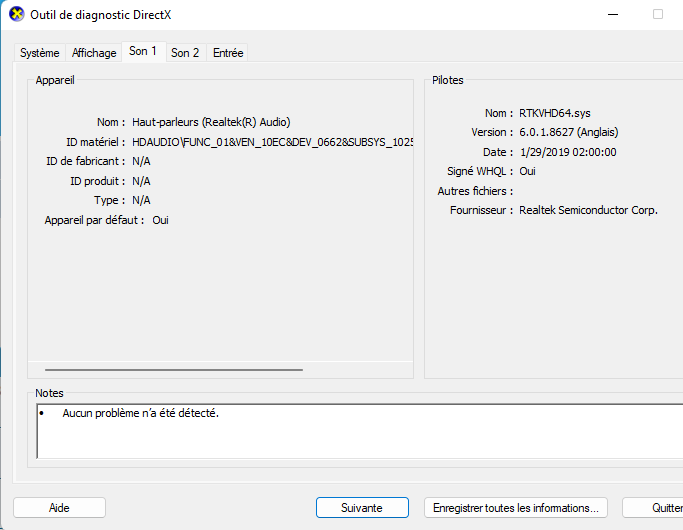The image size is (683, 530).
Task: Click the Aide button
Action: (59, 508)
